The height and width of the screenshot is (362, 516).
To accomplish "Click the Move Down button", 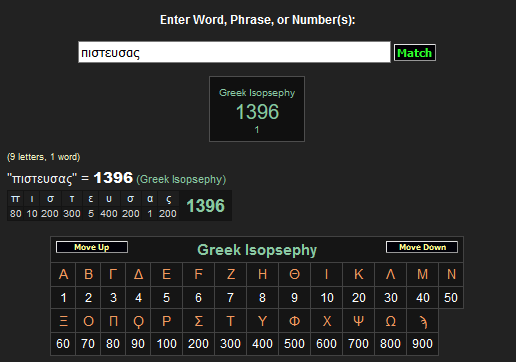I will [422, 247].
